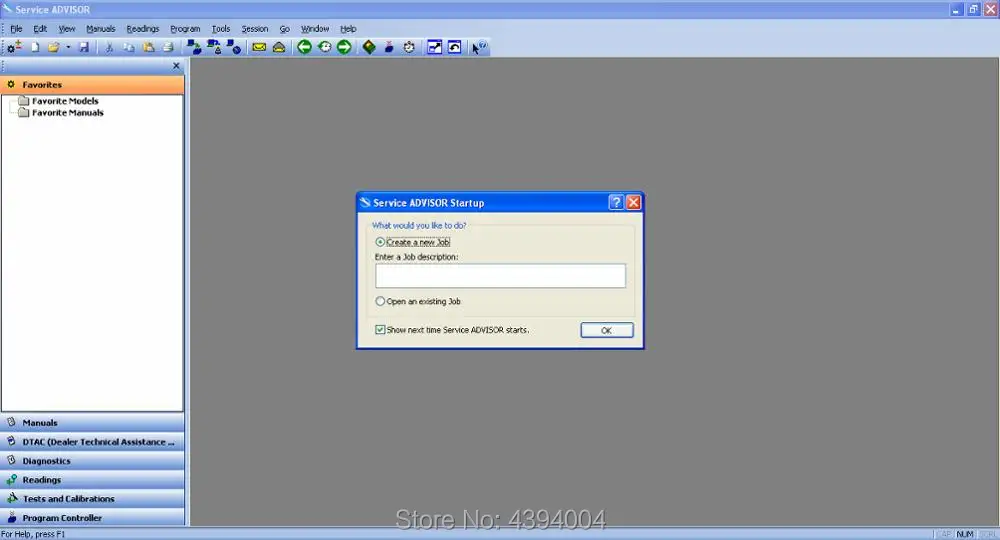Go back with green left arrow
The image size is (1000, 540).
[x=304, y=47]
